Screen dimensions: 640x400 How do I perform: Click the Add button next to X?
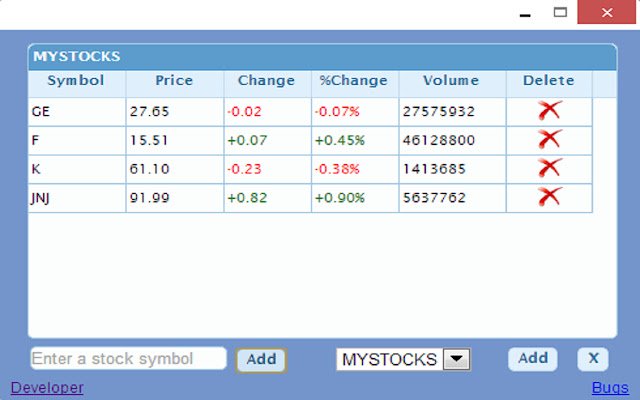[x=533, y=359]
